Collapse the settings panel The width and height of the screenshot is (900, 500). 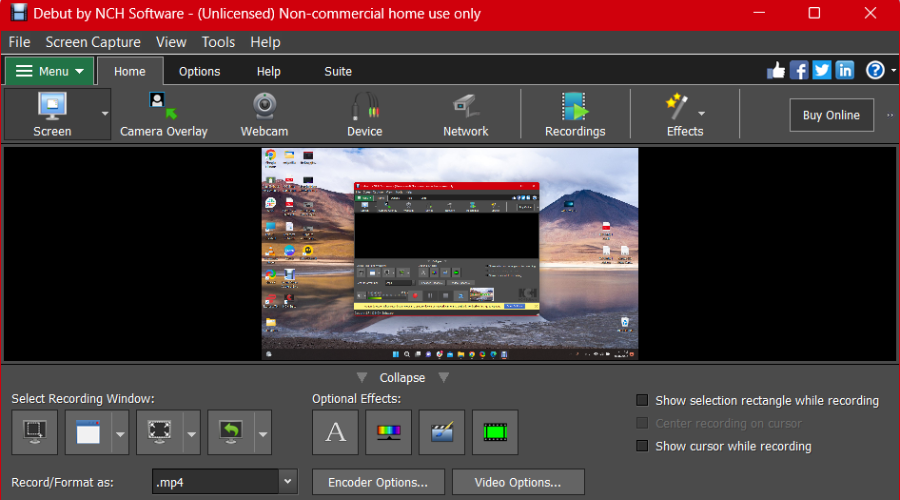tap(402, 378)
